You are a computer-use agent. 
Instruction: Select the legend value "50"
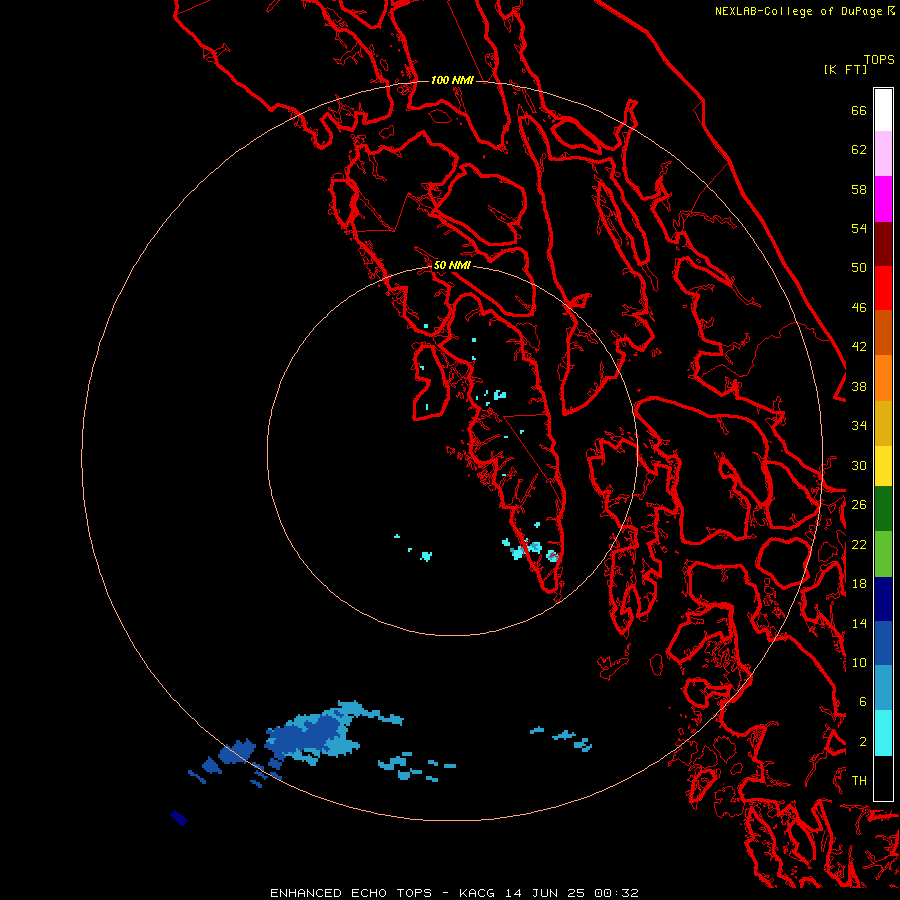coord(859,268)
